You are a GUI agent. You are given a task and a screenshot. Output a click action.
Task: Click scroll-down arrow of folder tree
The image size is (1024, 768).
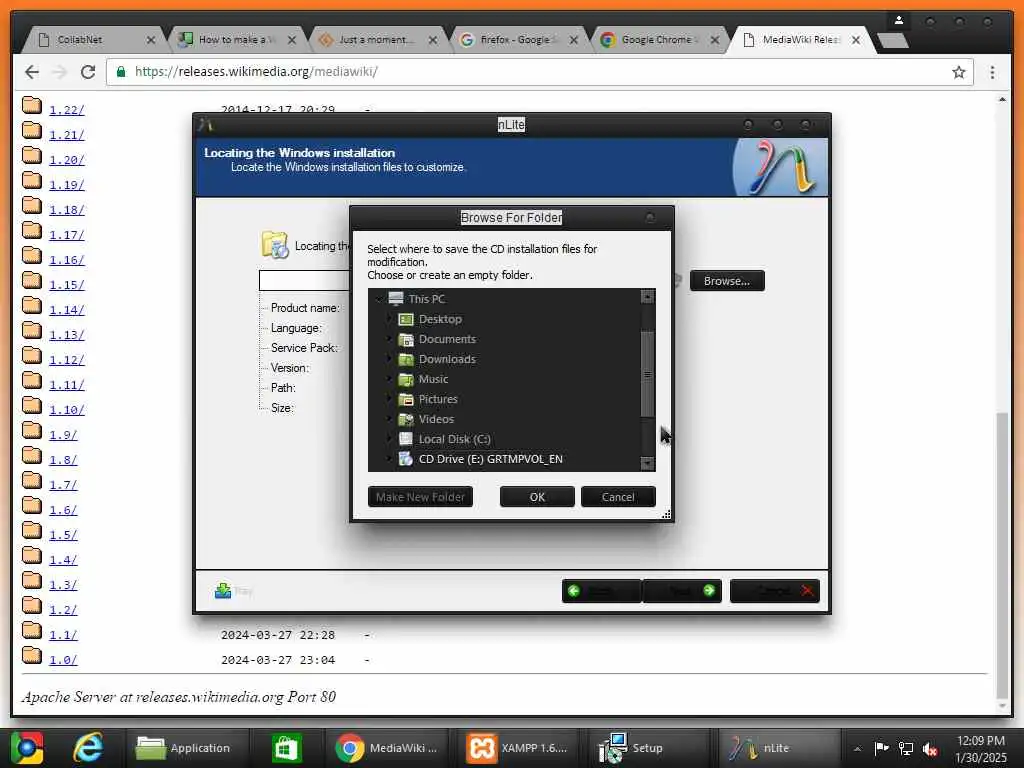pos(647,463)
